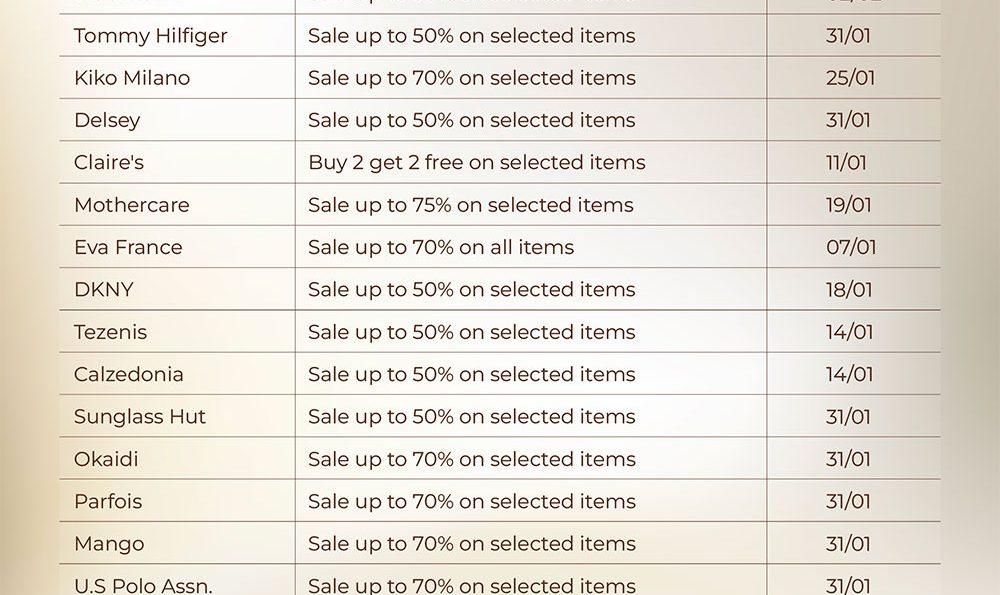Click the Okaidi brand name
Viewport: 1000px width, 595px height.
click(x=106, y=459)
